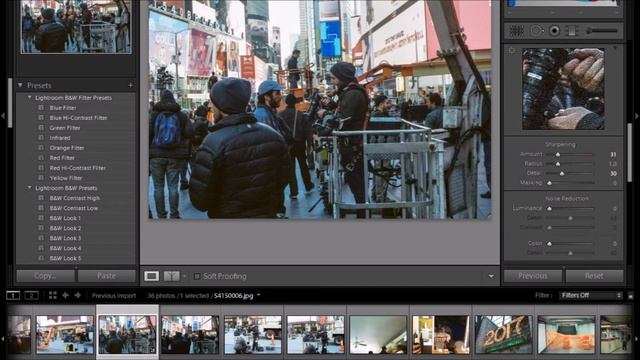Collapse the right panel group with its edge arrow

637,116
